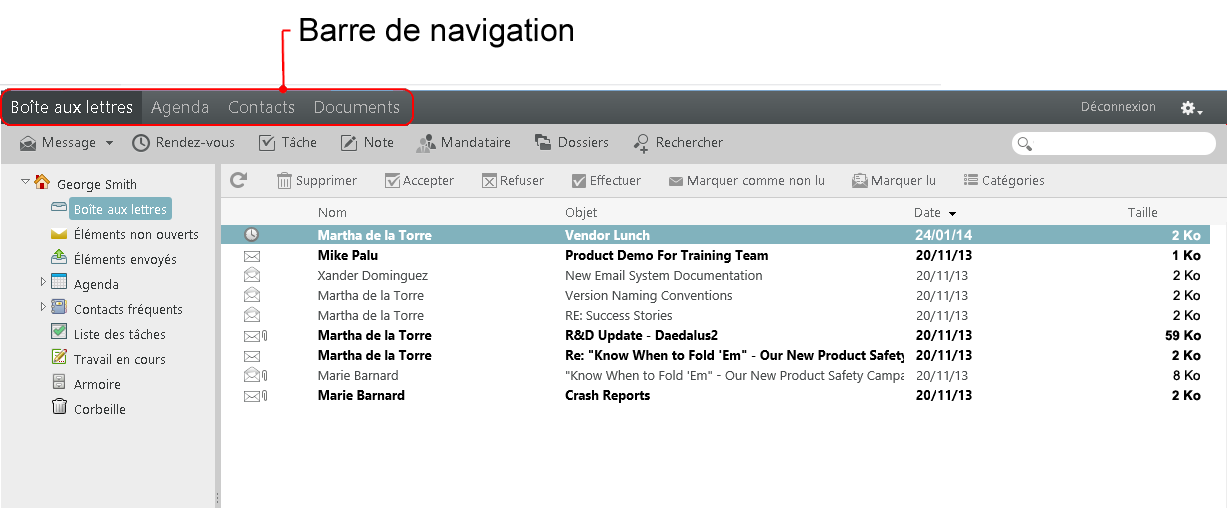1227x508 pixels.
Task: Click Supprimer to delete item
Action: pos(317,181)
